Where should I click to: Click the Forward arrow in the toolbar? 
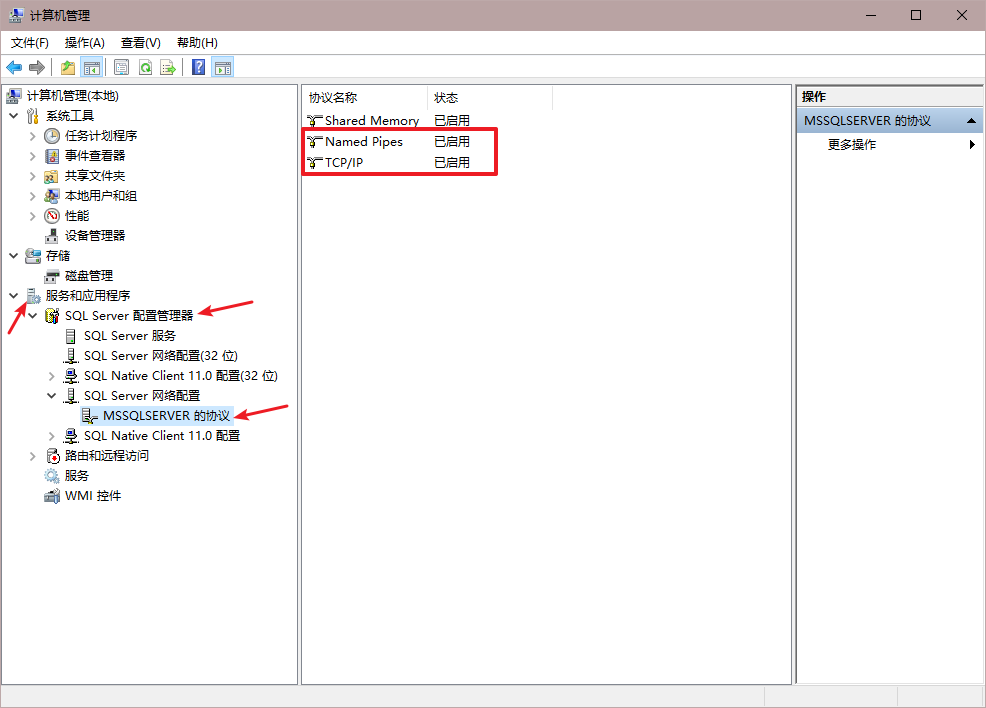pos(37,67)
